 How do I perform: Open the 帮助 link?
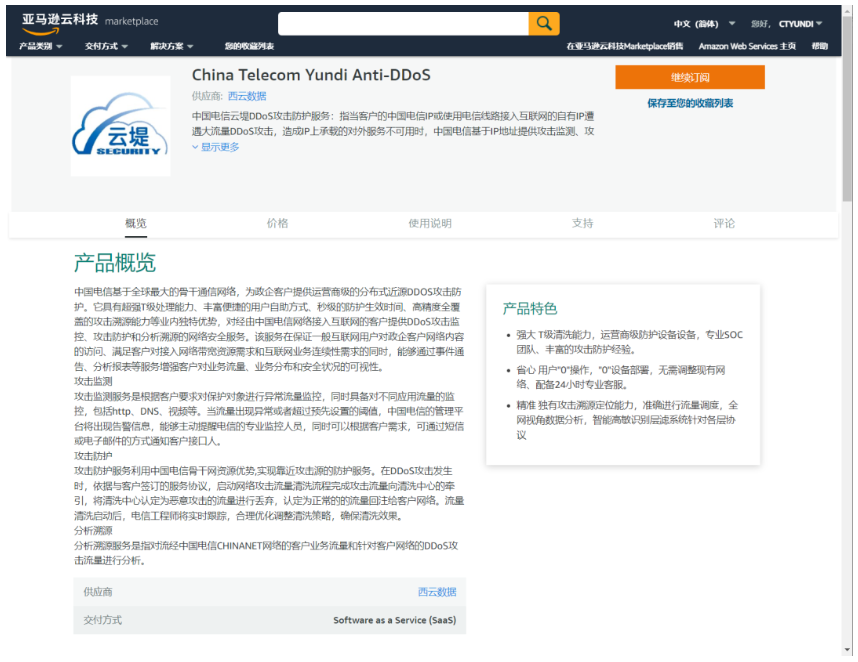pos(819,46)
